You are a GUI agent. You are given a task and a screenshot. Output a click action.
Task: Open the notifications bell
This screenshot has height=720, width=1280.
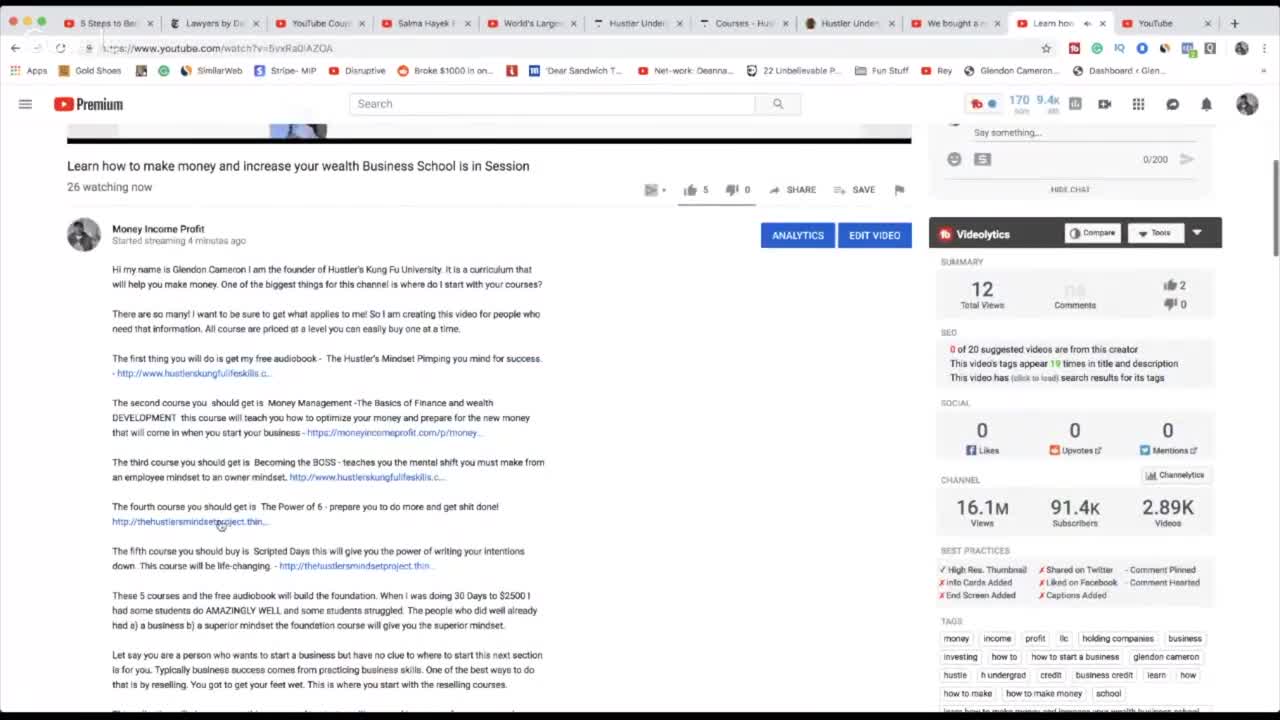tap(1206, 104)
